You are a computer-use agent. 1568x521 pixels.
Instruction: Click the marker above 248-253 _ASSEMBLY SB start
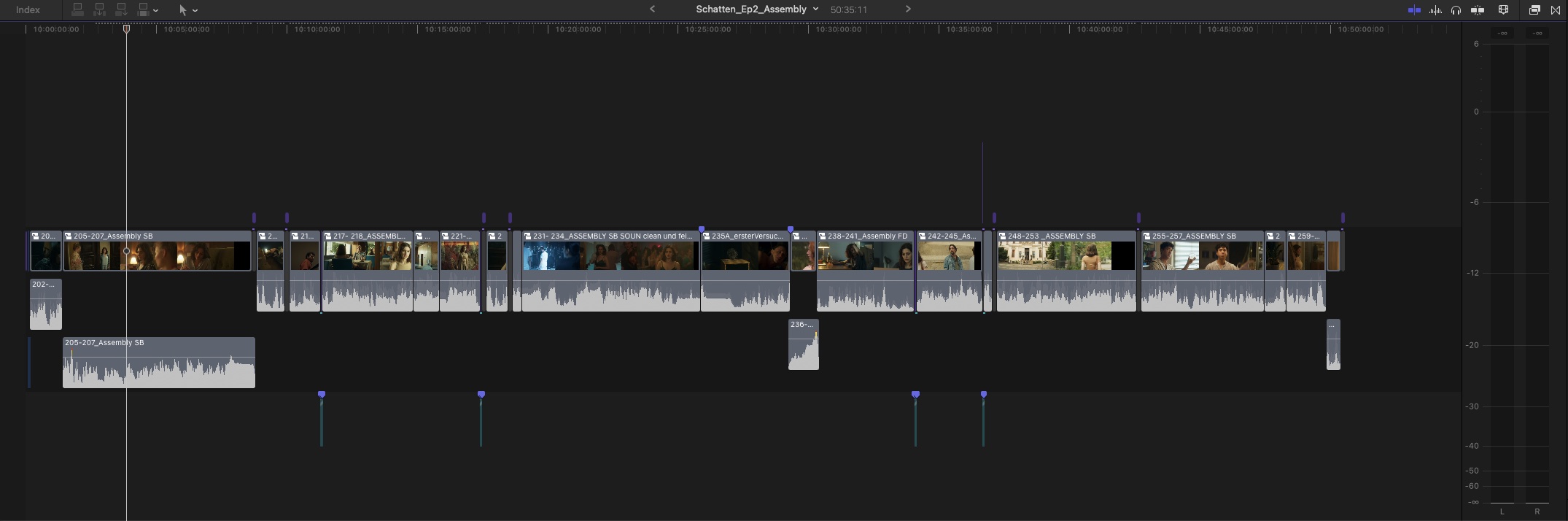pyautogui.click(x=994, y=217)
